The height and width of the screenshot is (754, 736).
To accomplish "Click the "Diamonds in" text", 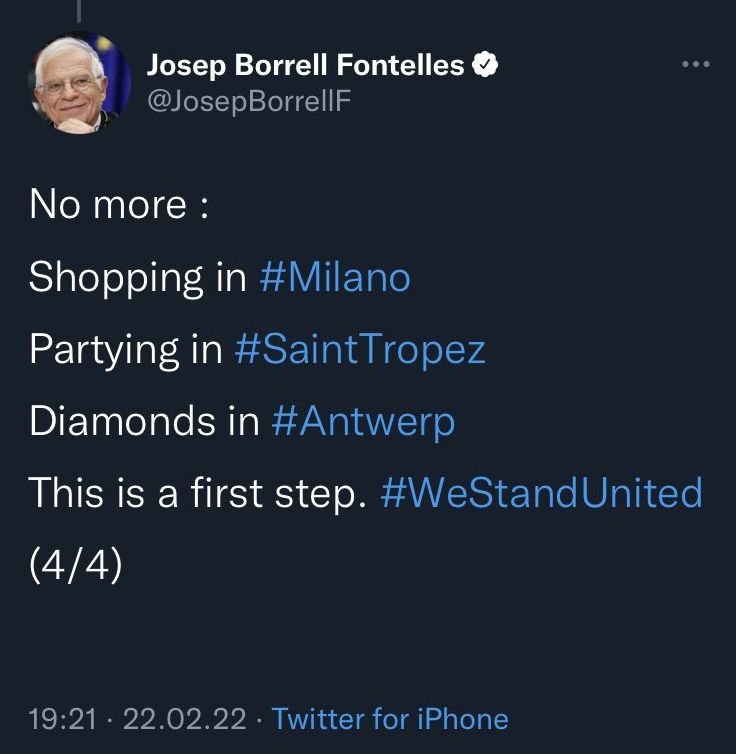I will click(144, 421).
